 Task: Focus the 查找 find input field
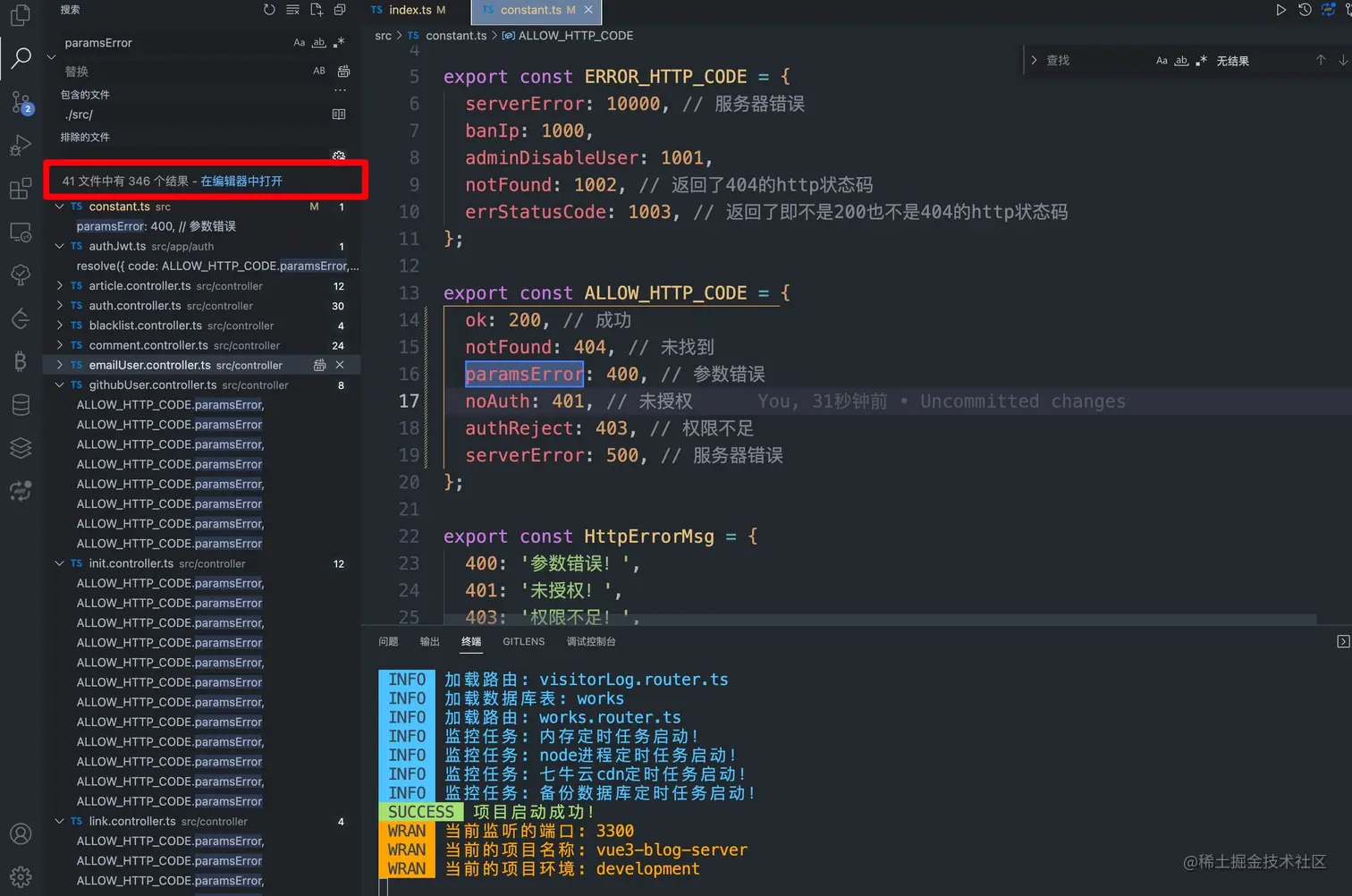[x=1096, y=60]
